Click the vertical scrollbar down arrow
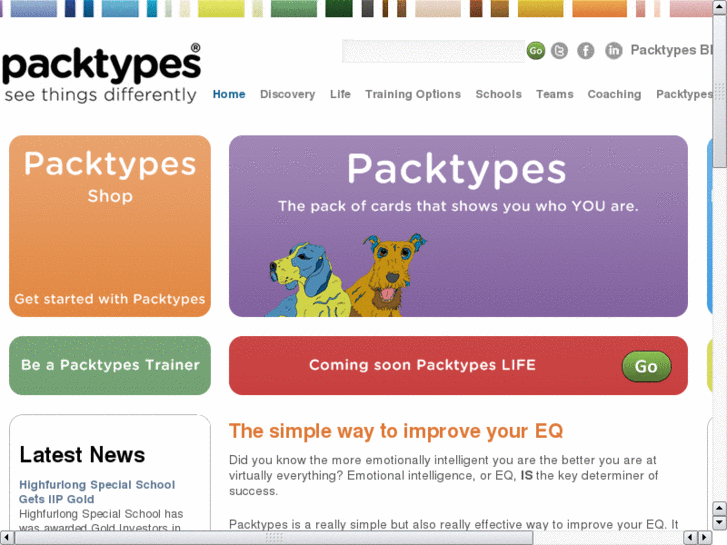Viewport: 727px width, 545px height. [719, 523]
